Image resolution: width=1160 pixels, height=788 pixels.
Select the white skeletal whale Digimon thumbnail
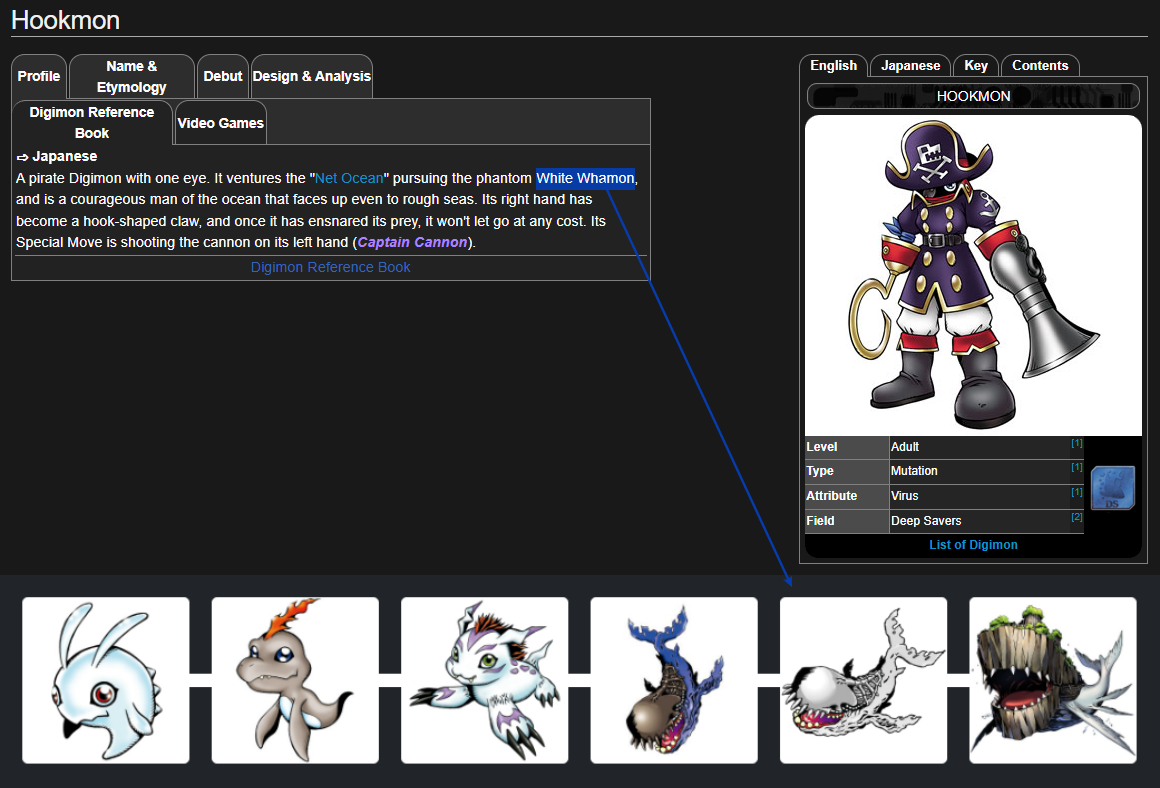863,681
